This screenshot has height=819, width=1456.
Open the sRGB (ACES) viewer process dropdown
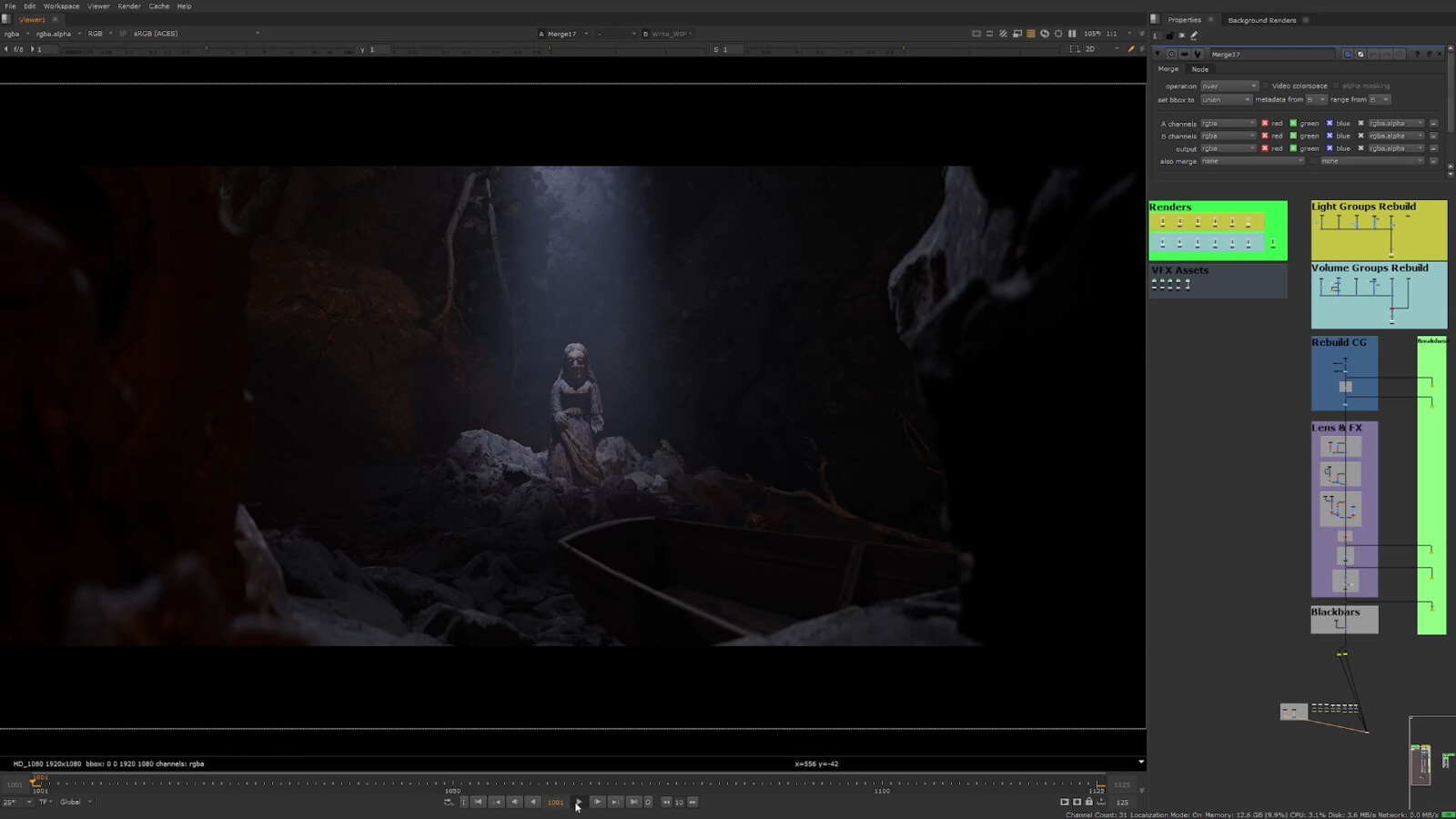coord(196,34)
